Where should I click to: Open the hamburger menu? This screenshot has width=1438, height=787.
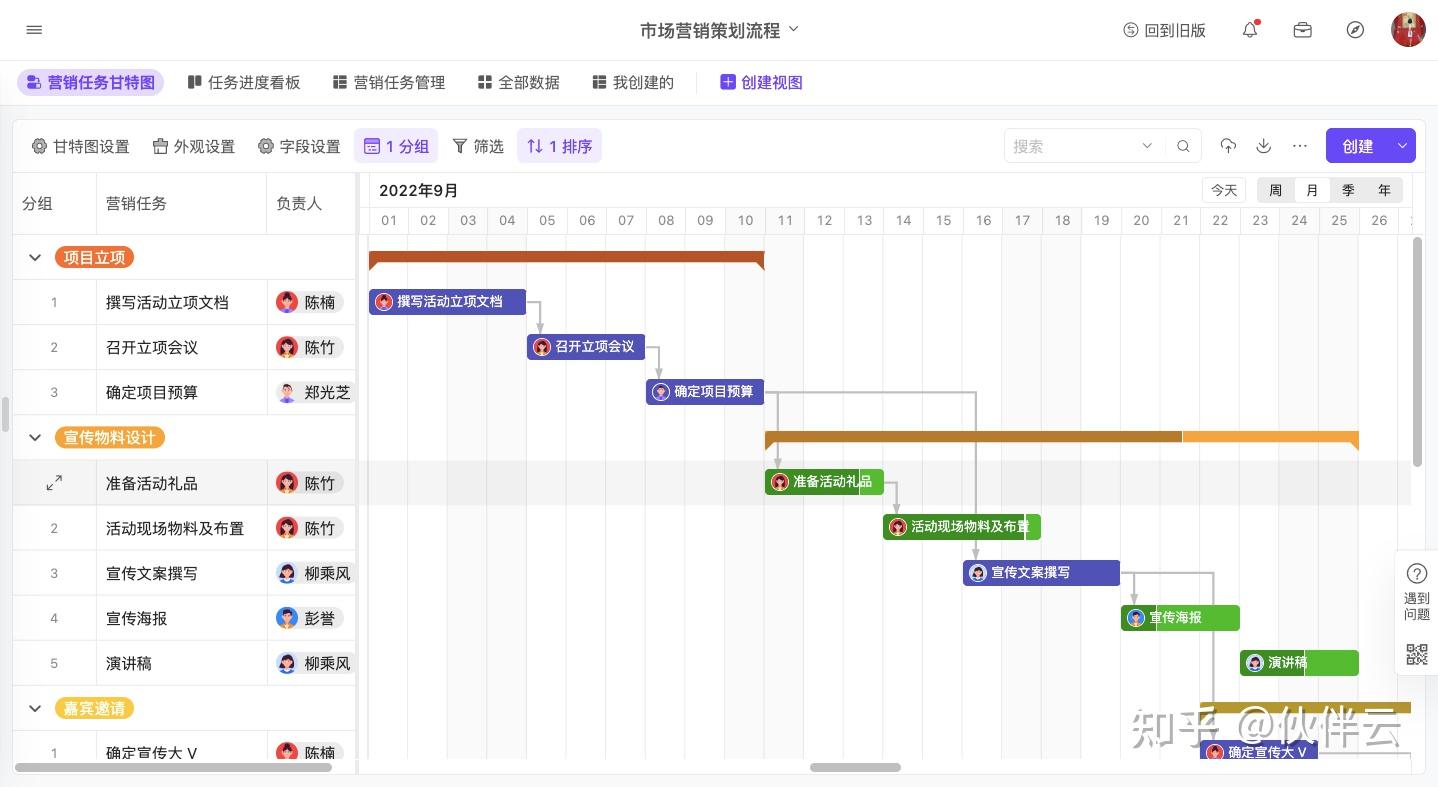[x=34, y=30]
